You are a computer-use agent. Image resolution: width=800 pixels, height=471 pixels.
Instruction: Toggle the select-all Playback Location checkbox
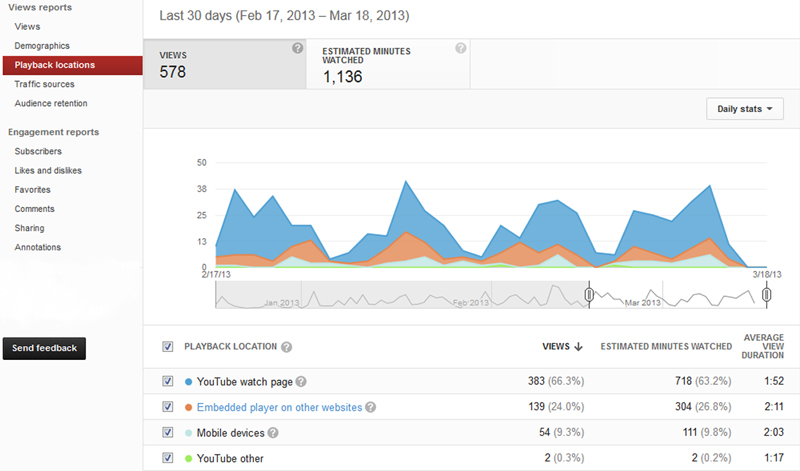167,347
